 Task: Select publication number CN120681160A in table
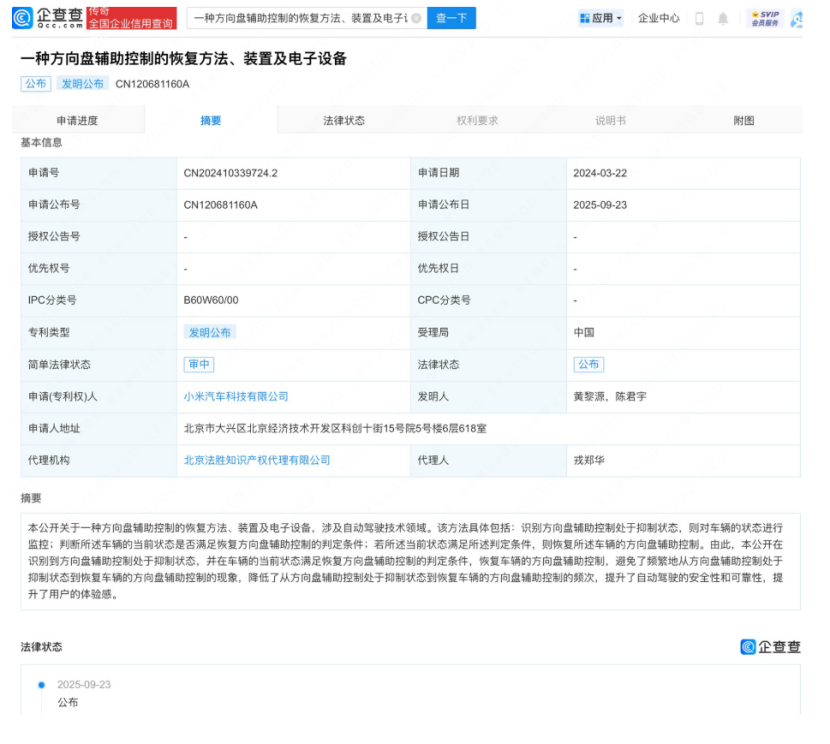tap(220, 205)
